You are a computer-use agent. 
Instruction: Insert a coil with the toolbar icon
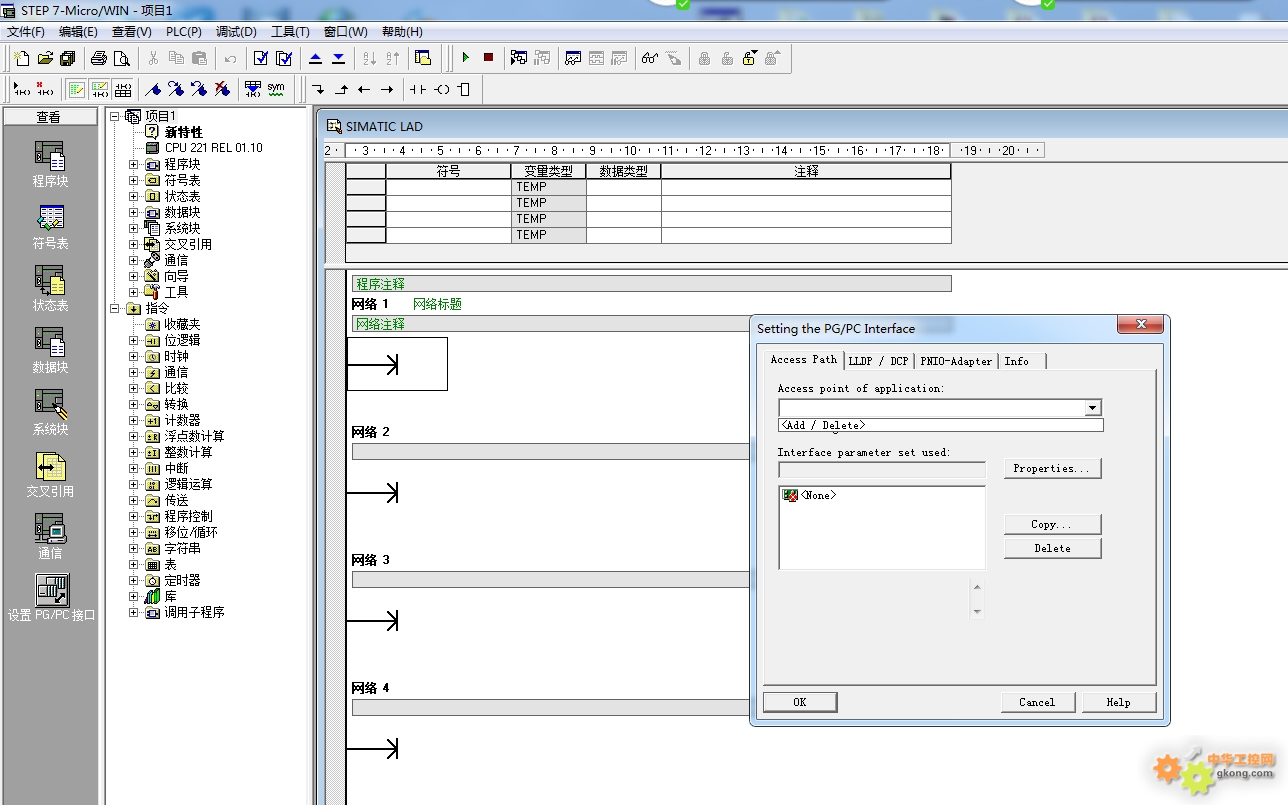click(441, 89)
